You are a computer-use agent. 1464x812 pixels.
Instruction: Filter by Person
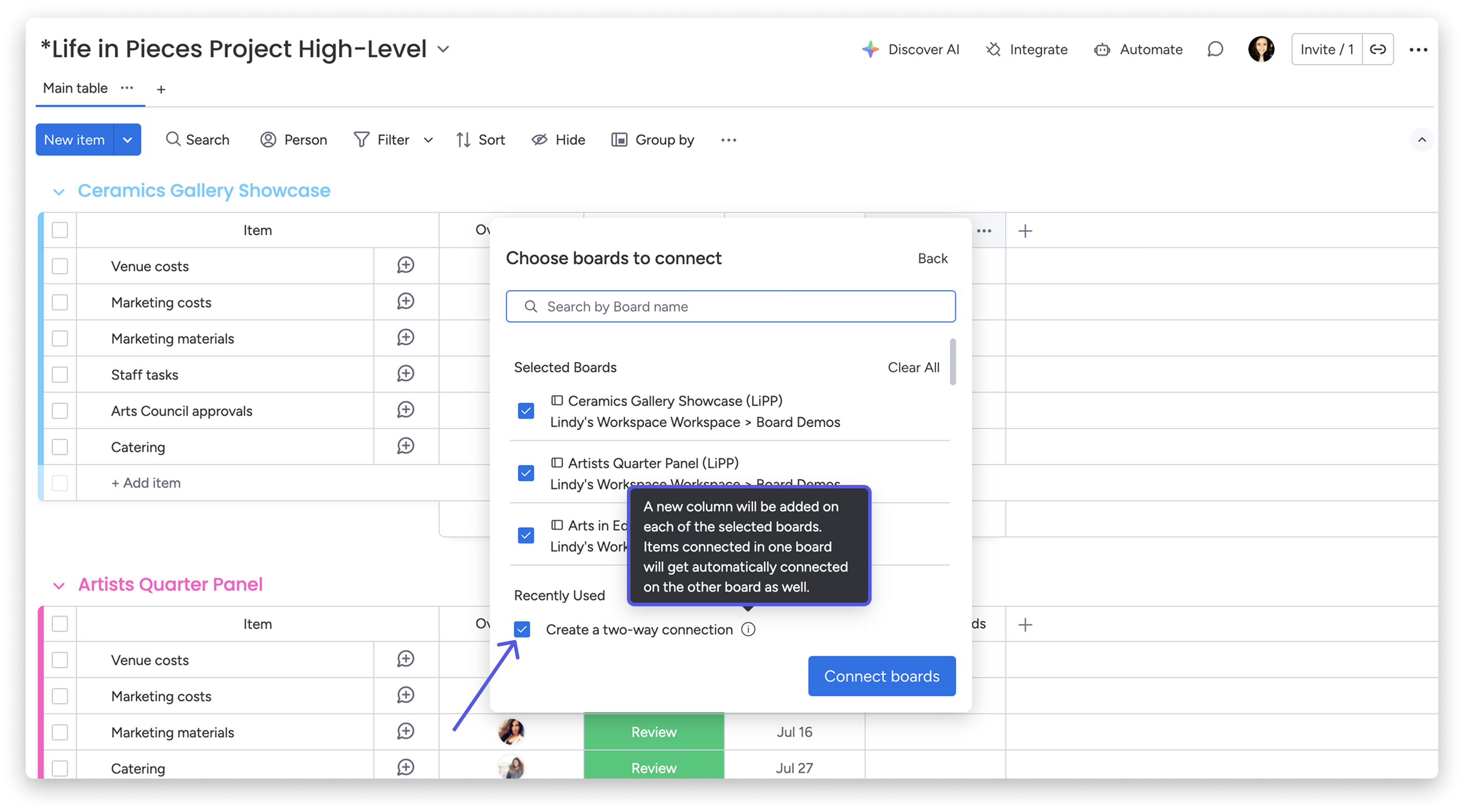coord(293,140)
